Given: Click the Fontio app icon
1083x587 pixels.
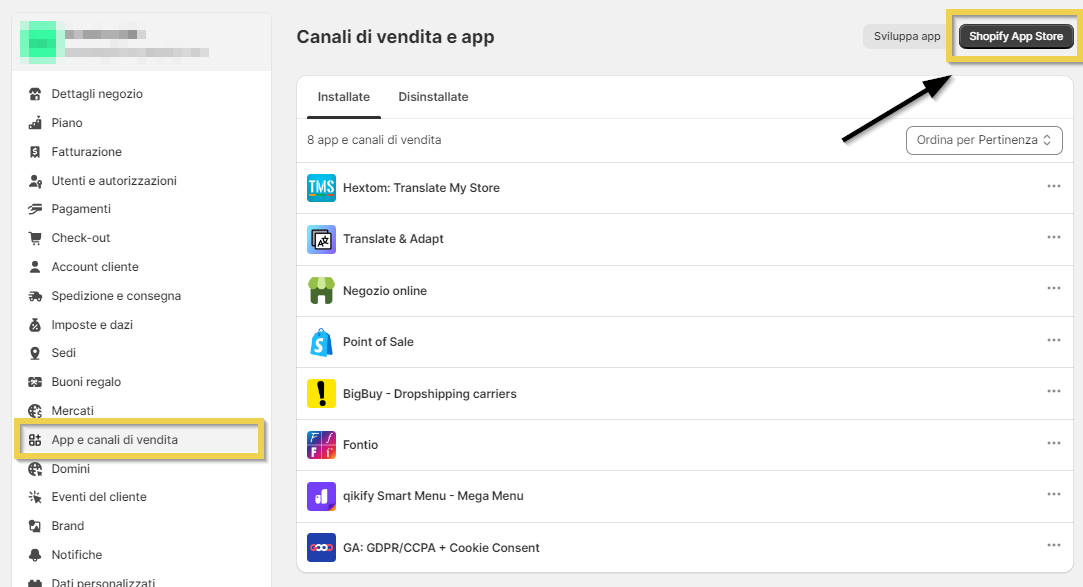Looking at the screenshot, I should (x=321, y=445).
